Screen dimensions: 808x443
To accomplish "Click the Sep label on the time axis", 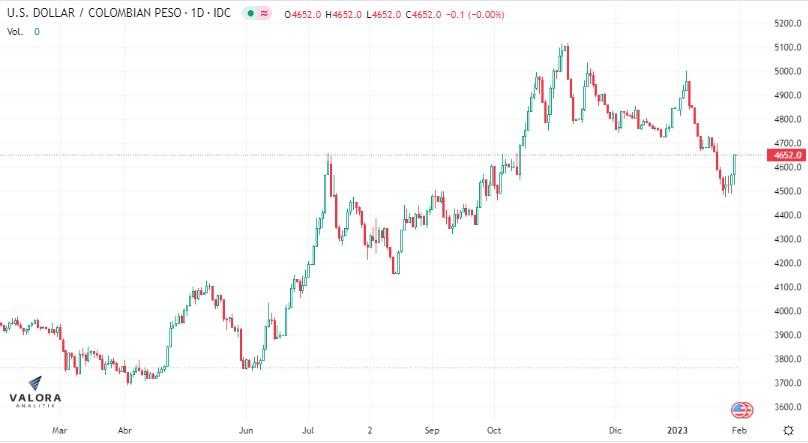I will click(432, 430).
